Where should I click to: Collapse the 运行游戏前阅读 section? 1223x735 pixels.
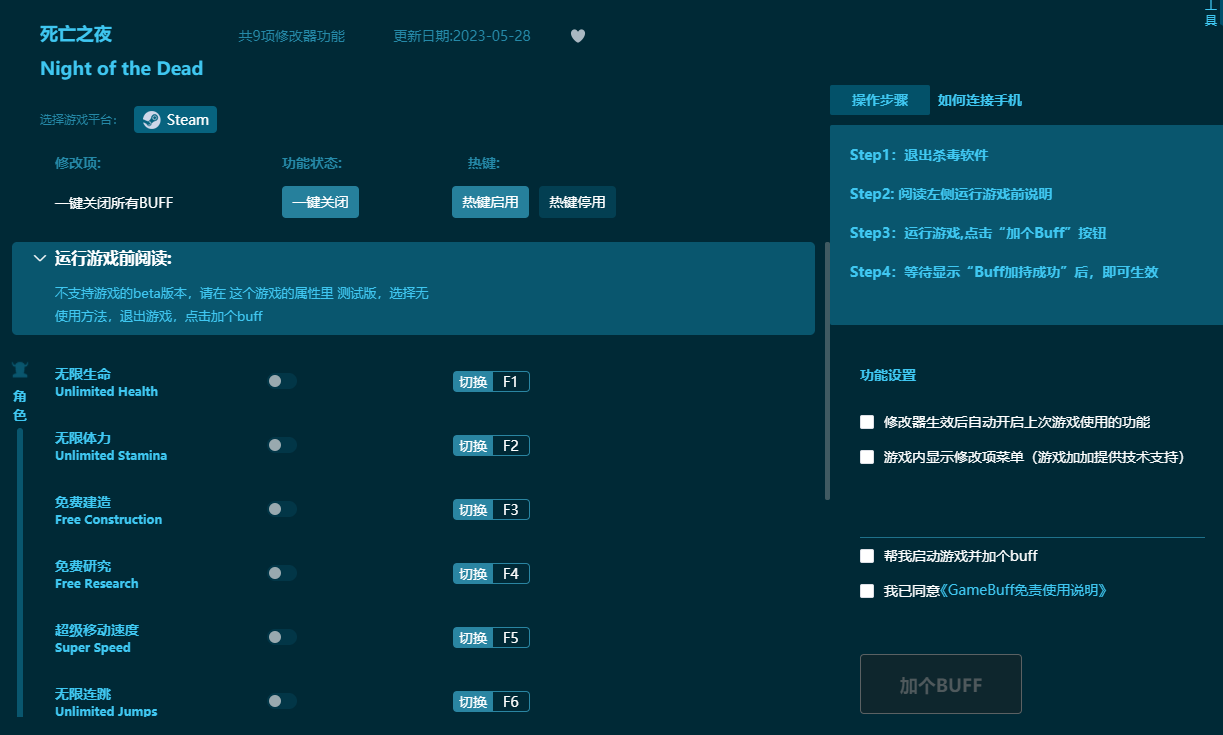pos(40,259)
